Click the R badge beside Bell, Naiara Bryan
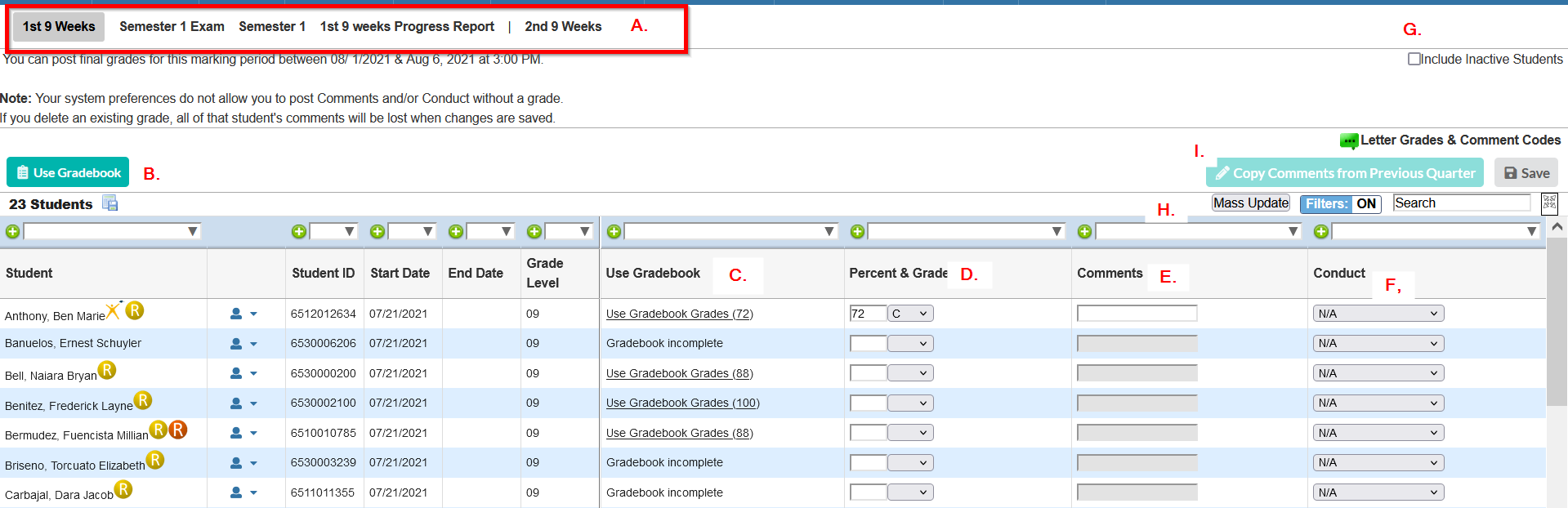This screenshot has height=508, width=1568. point(107,370)
